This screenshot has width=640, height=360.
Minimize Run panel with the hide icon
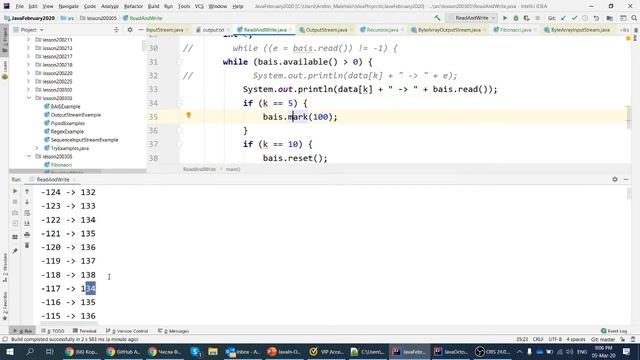[x=626, y=179]
